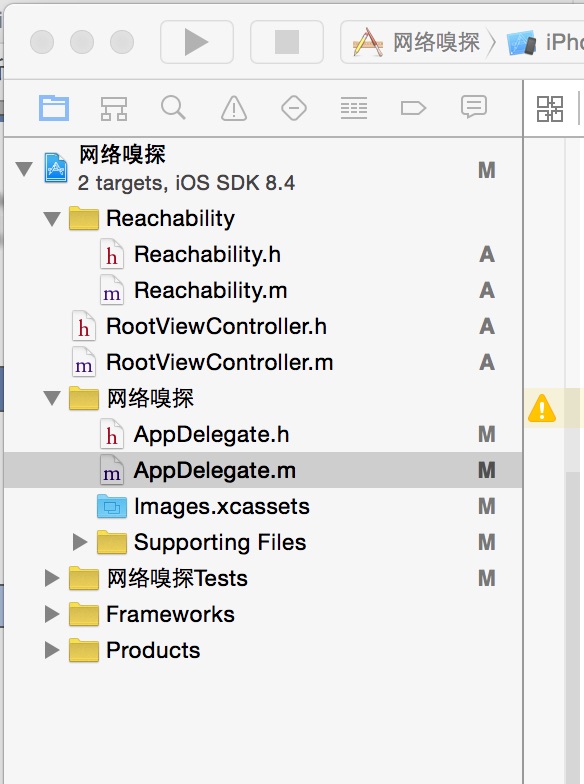Click the m icon beside RootViewController.m
The height and width of the screenshot is (784, 584).
coord(84,362)
